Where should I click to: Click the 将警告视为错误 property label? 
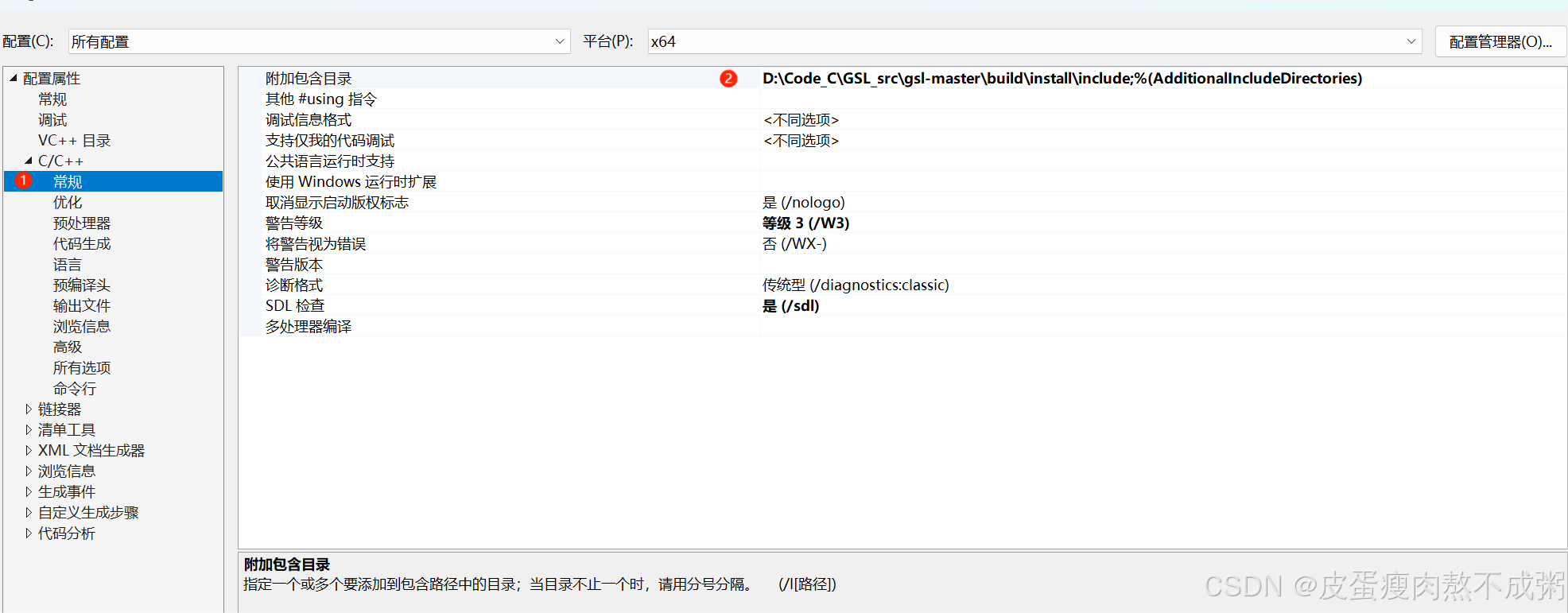pos(316,244)
